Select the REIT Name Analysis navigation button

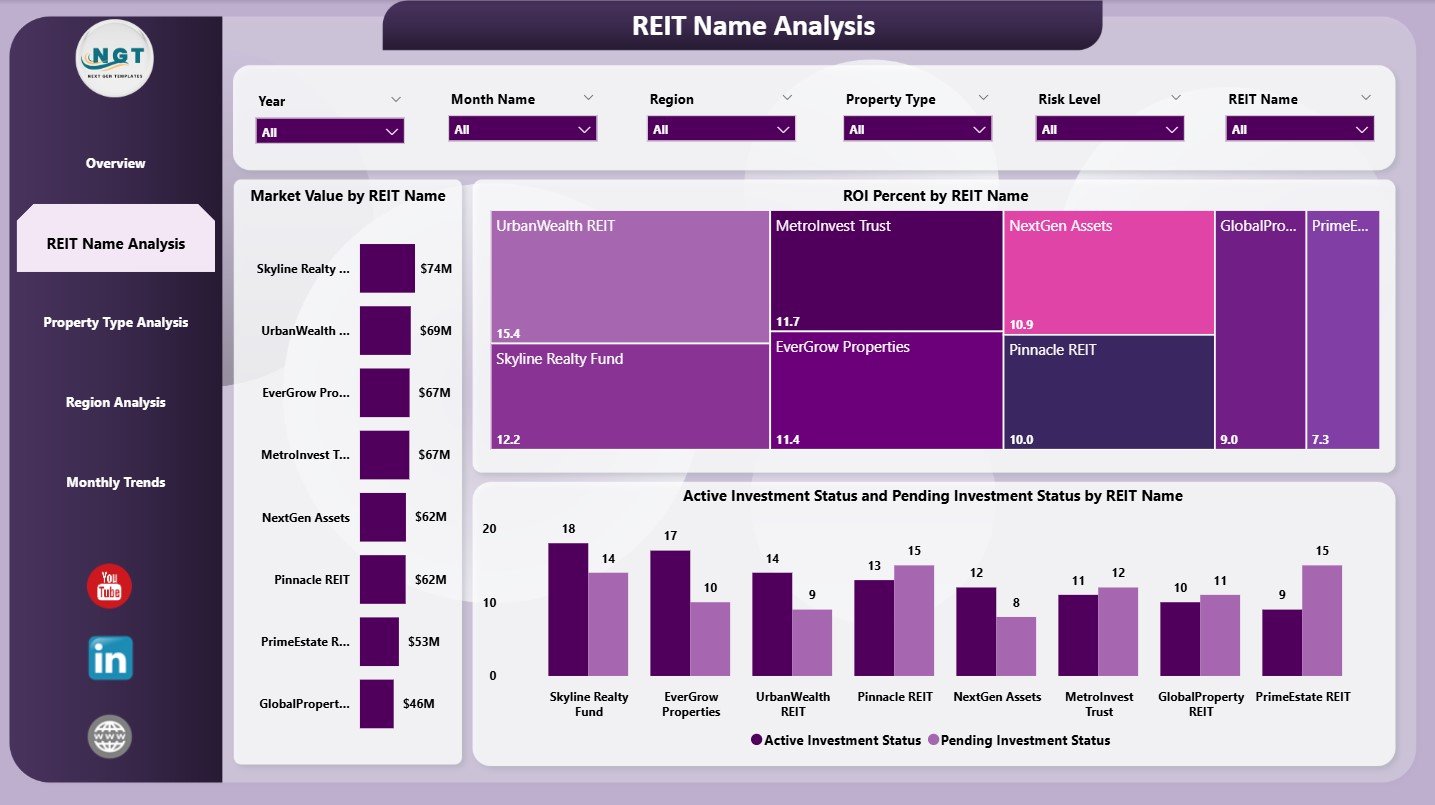pos(113,237)
